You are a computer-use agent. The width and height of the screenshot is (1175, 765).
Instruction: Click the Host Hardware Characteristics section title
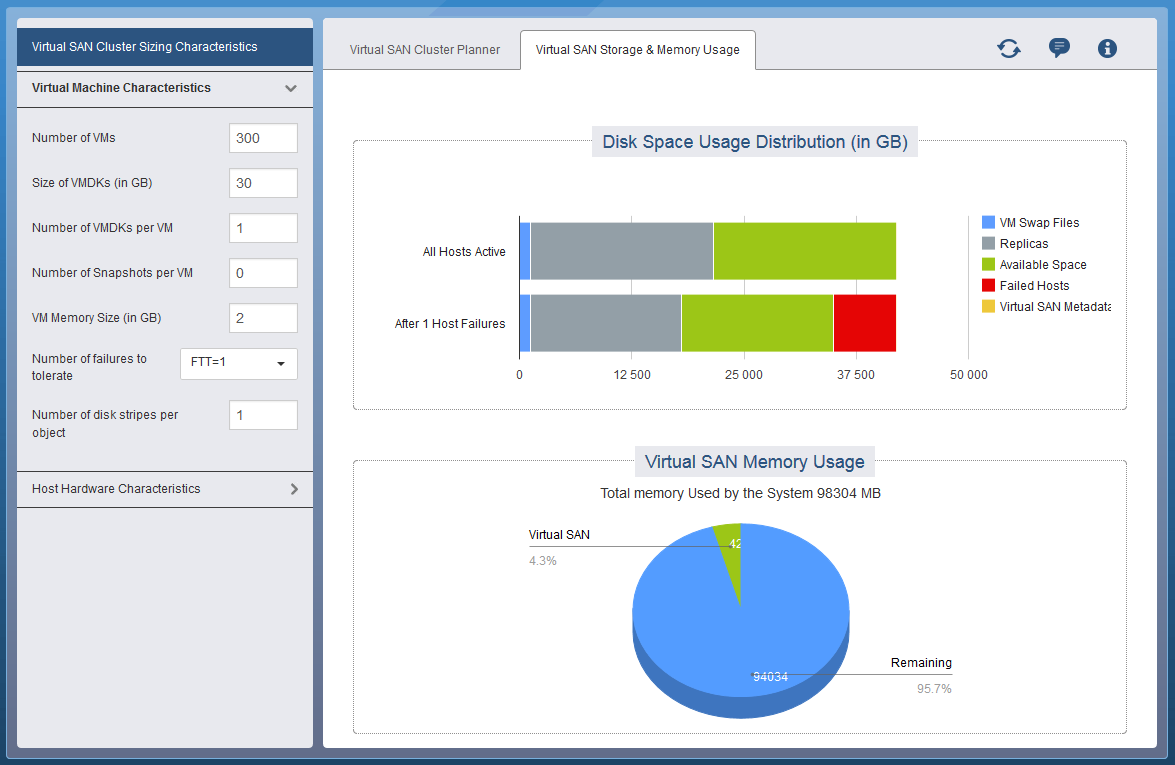(116, 489)
